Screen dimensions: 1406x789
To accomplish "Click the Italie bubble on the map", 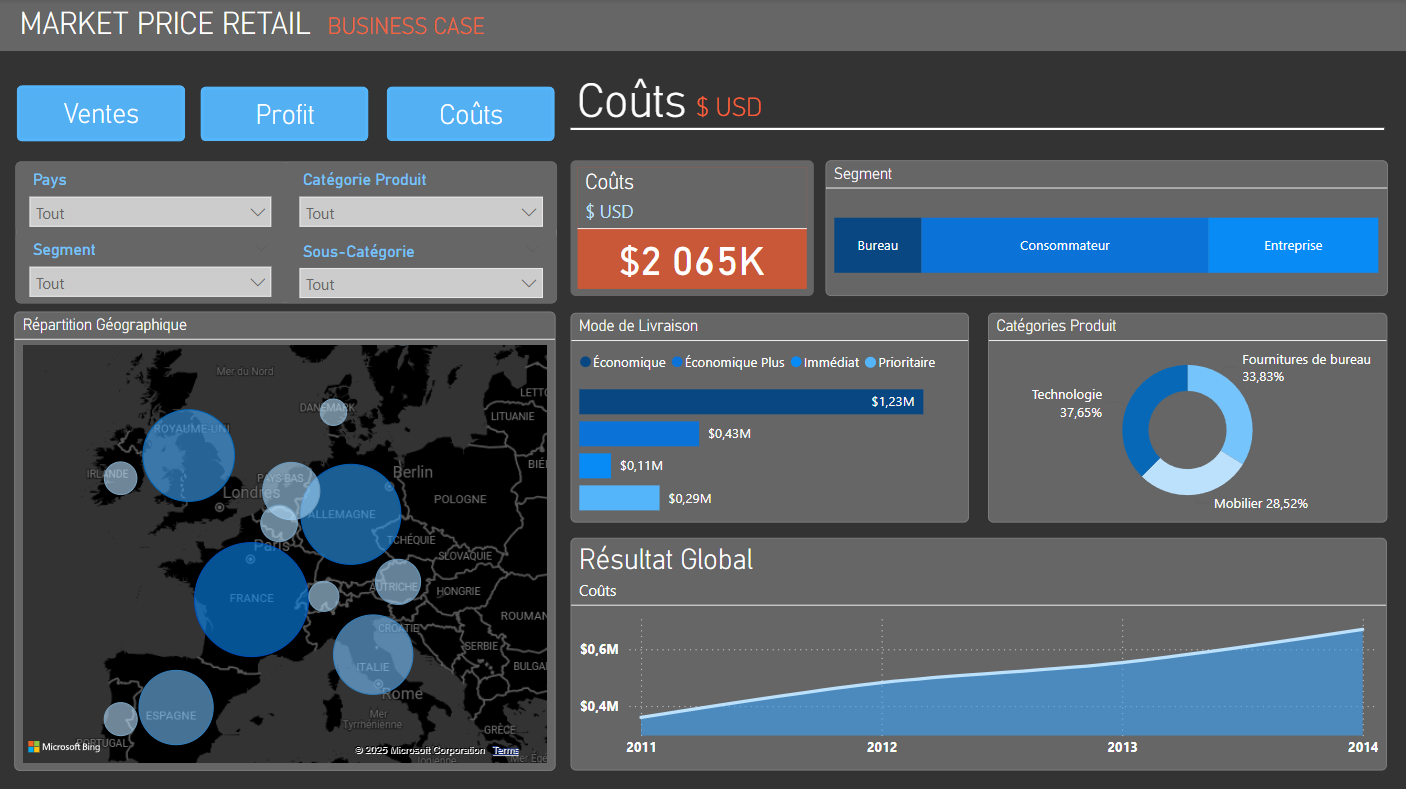I will point(373,655).
